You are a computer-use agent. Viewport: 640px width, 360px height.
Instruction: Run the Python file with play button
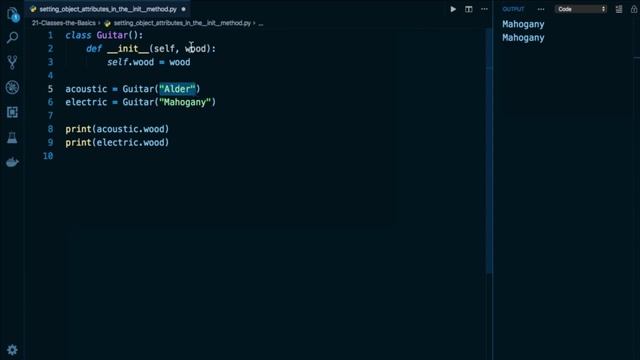(453, 9)
